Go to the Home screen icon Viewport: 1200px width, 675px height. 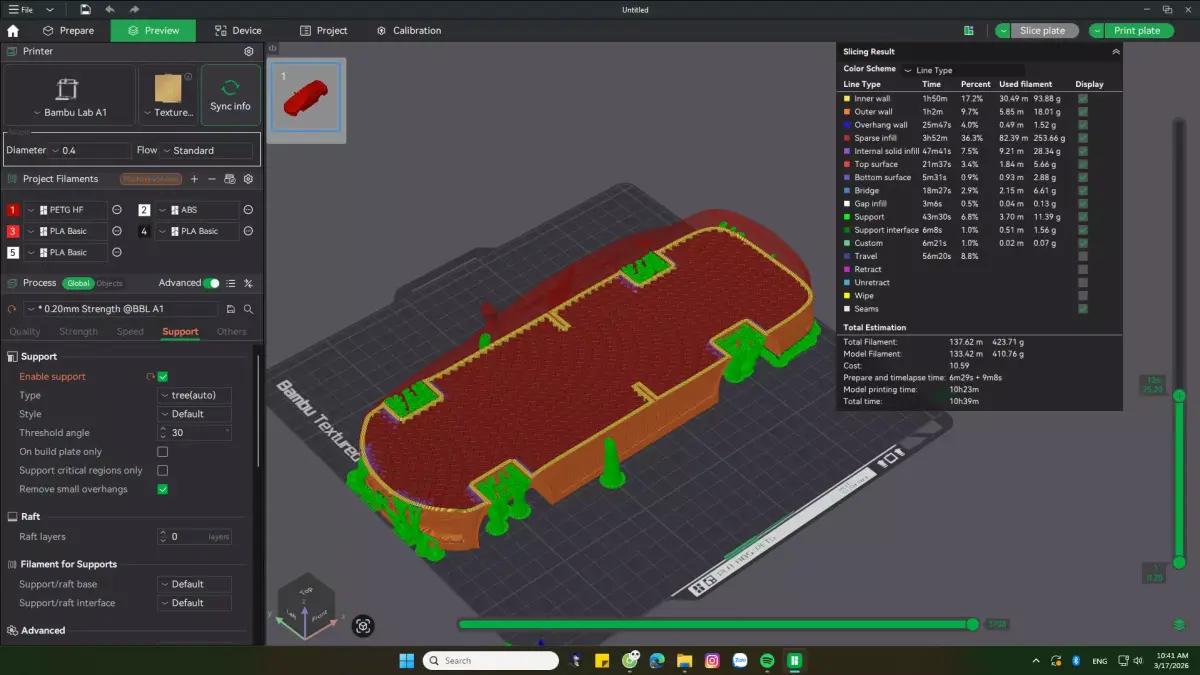pos(13,30)
